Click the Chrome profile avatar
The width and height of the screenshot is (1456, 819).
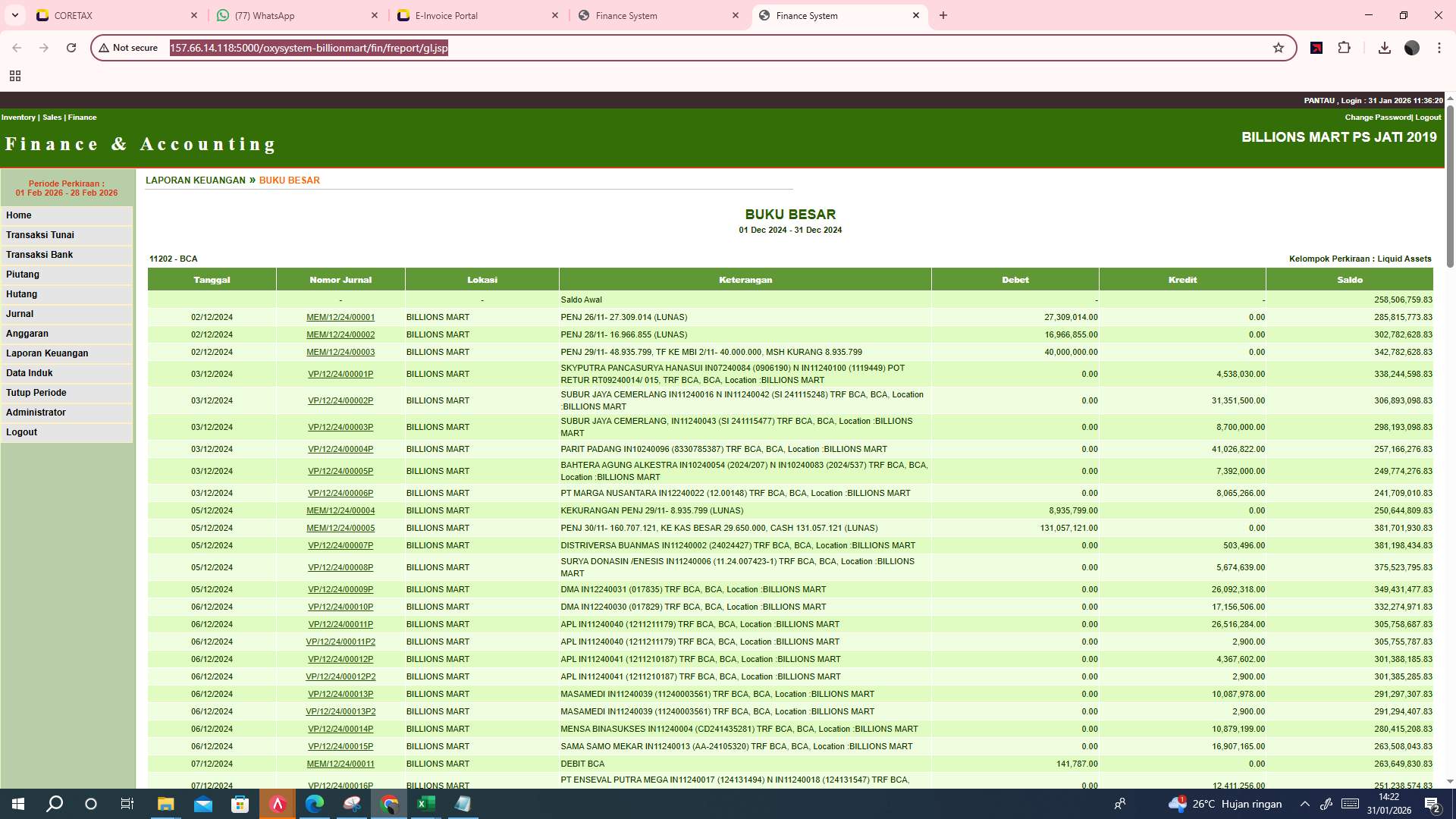pyautogui.click(x=1412, y=47)
